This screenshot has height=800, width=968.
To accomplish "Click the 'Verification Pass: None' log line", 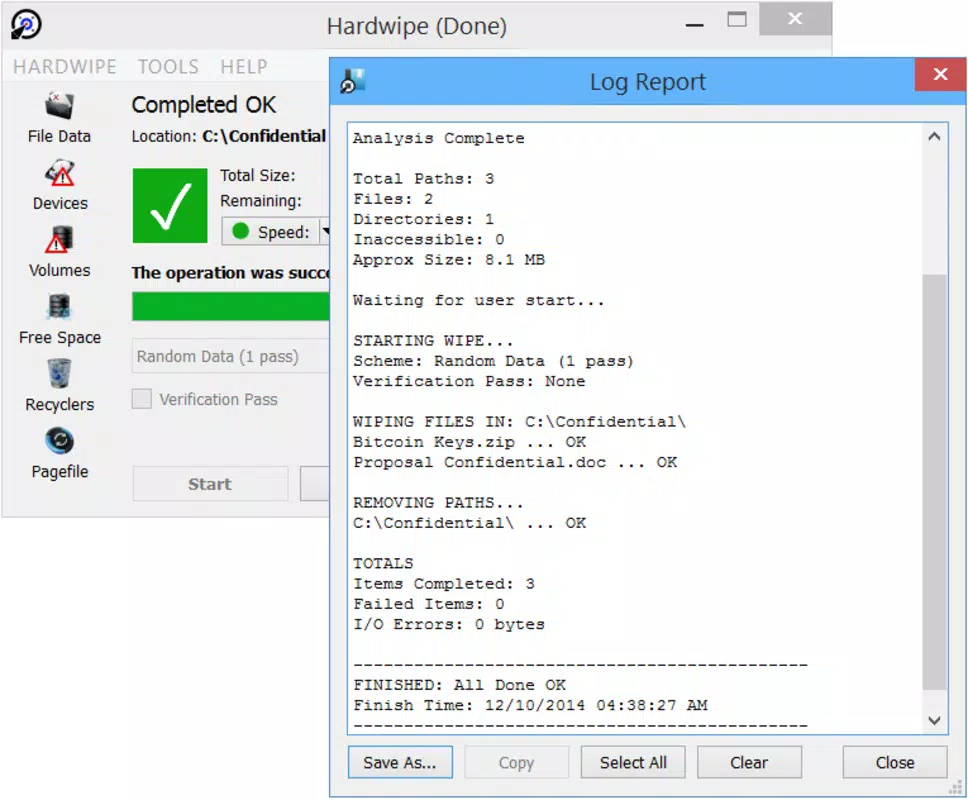I will point(469,381).
